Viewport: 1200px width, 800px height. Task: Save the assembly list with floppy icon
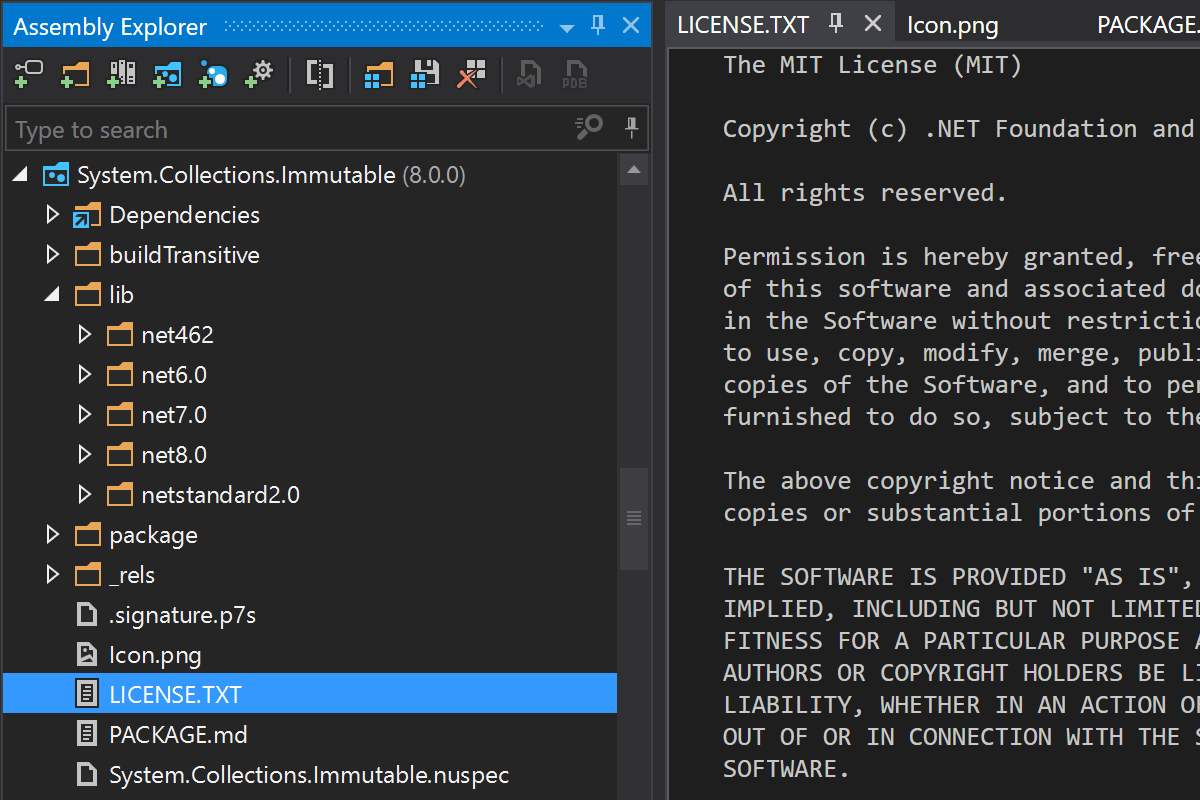(425, 73)
